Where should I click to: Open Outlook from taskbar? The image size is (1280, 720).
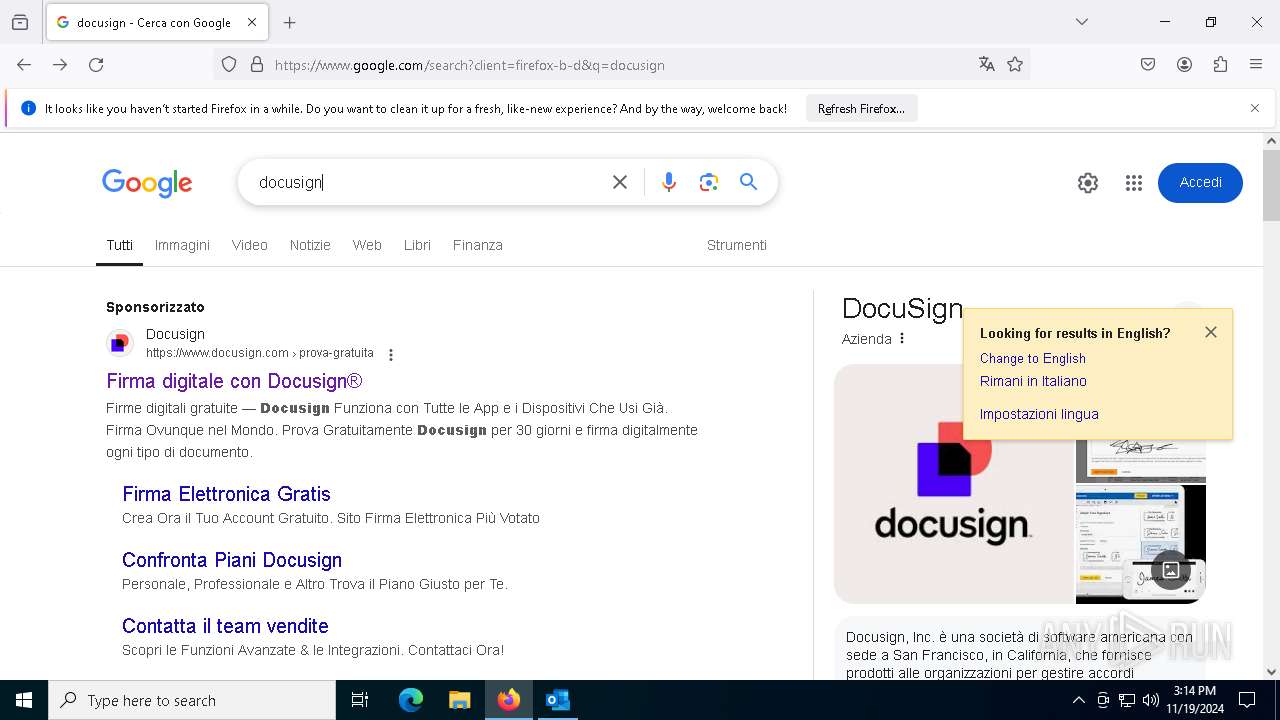point(557,700)
